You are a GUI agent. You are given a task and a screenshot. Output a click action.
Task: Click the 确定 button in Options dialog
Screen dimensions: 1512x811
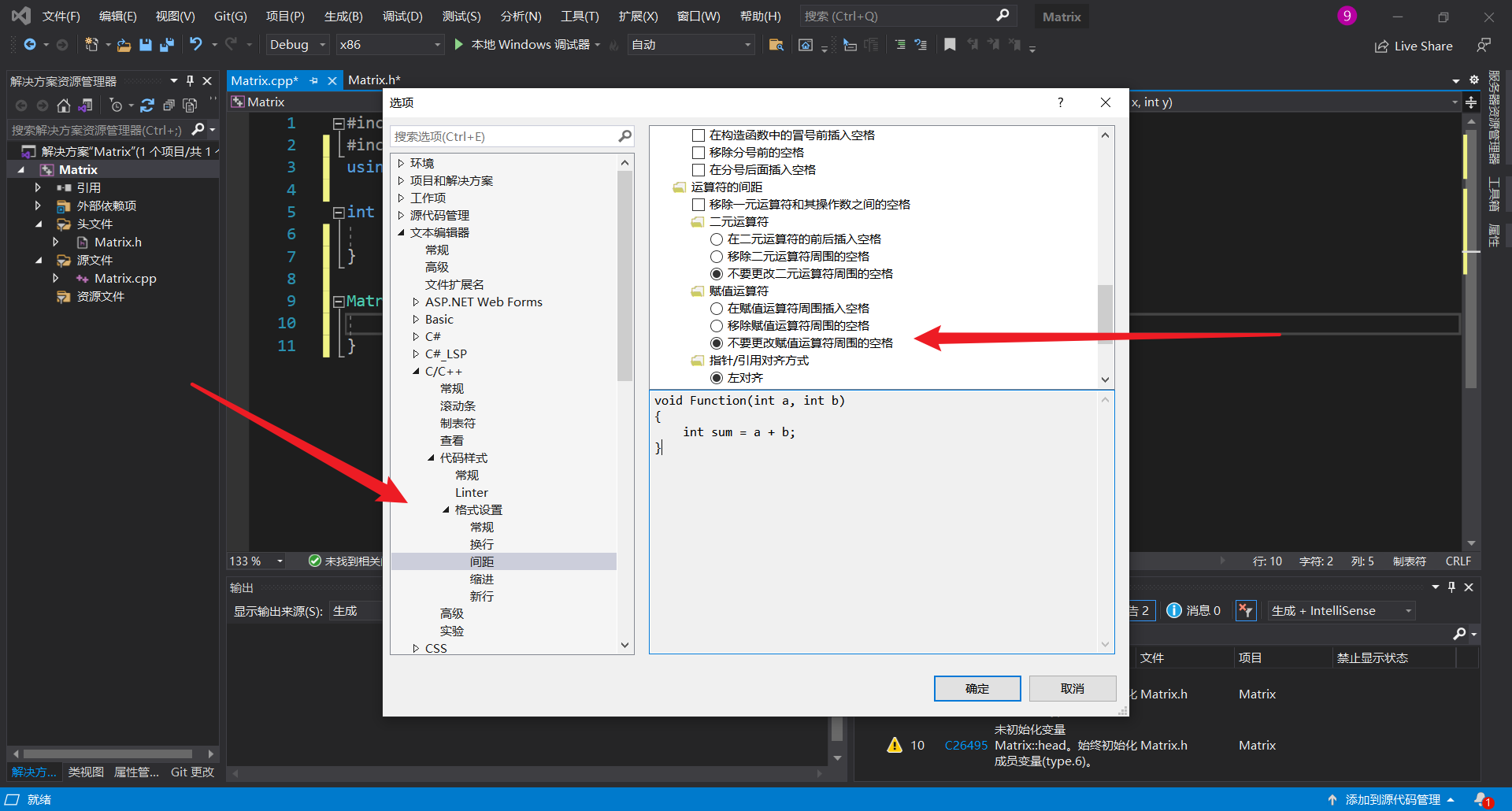(977, 688)
